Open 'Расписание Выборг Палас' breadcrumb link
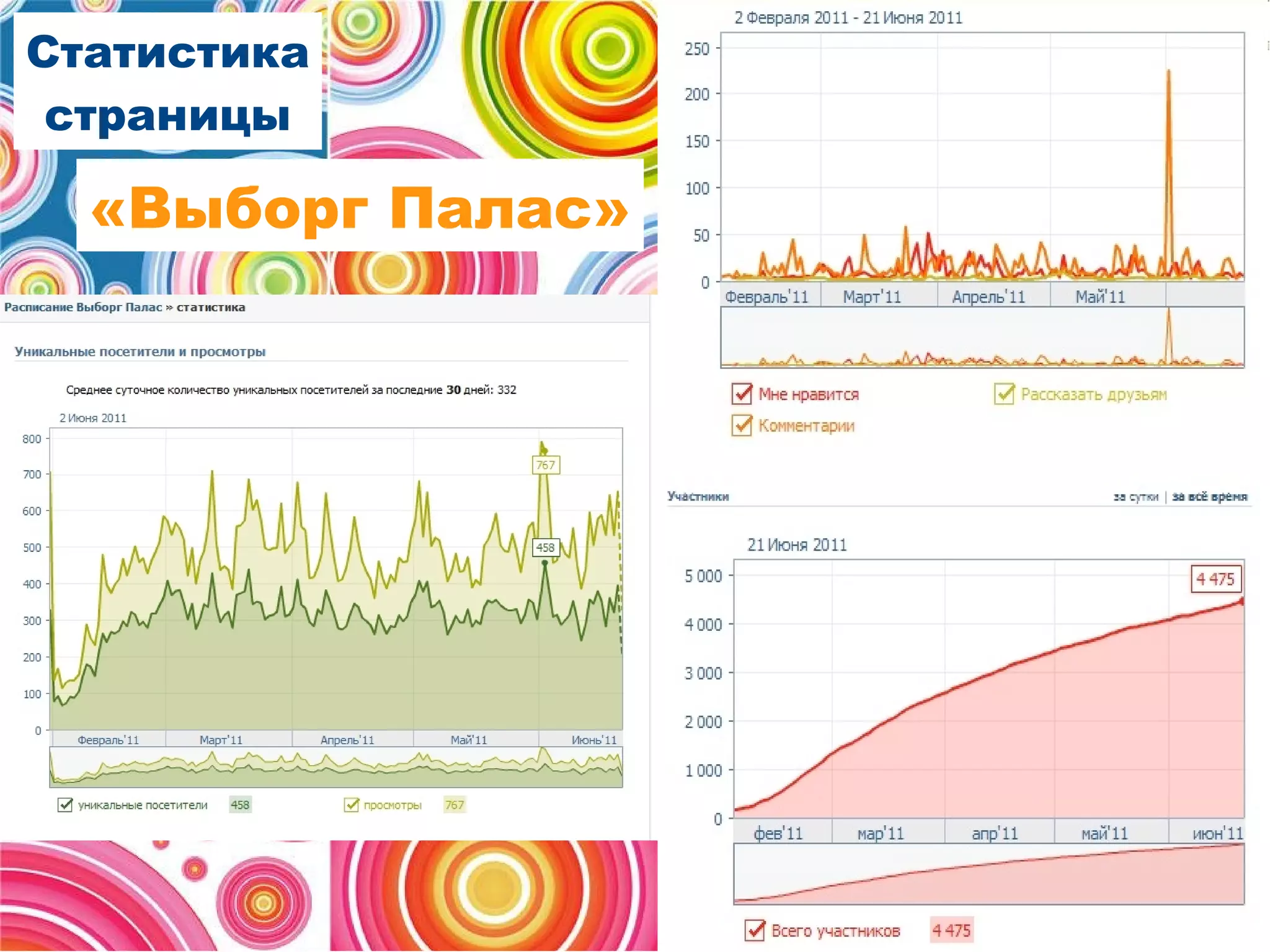The height and width of the screenshot is (952, 1270). click(x=82, y=307)
